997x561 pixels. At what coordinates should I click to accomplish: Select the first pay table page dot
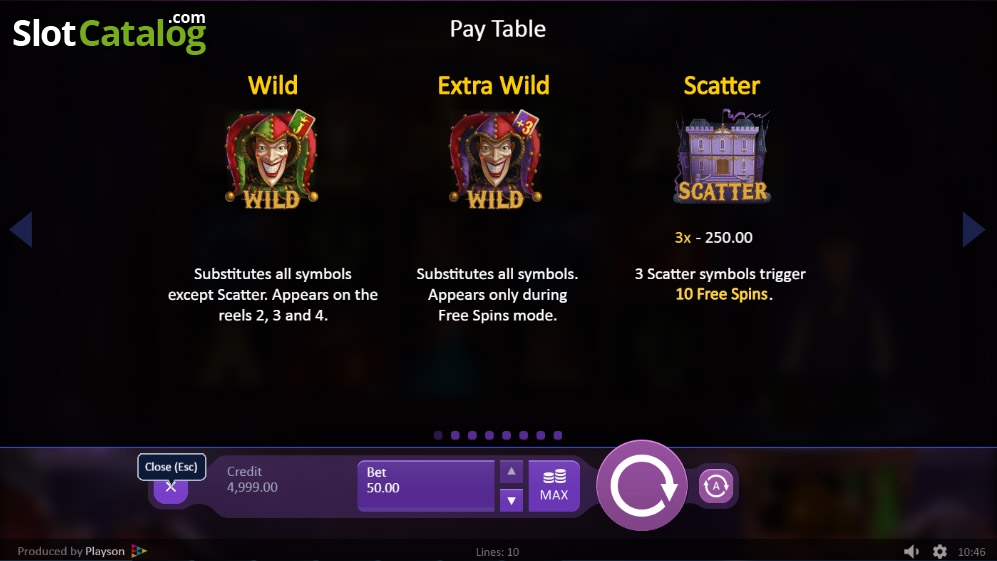(x=438, y=435)
